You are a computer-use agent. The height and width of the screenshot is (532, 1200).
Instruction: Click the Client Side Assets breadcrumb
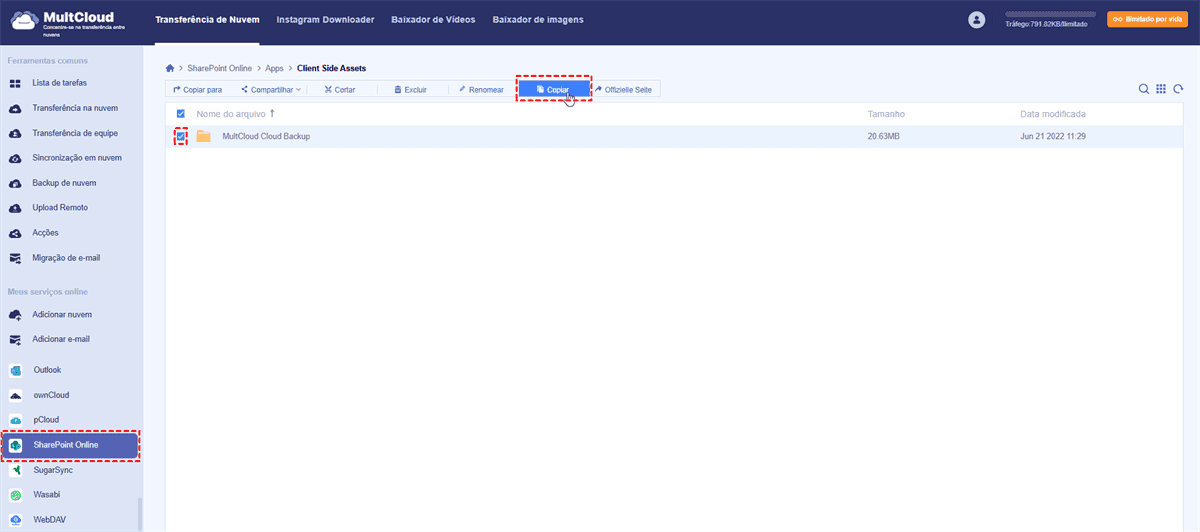(332, 69)
